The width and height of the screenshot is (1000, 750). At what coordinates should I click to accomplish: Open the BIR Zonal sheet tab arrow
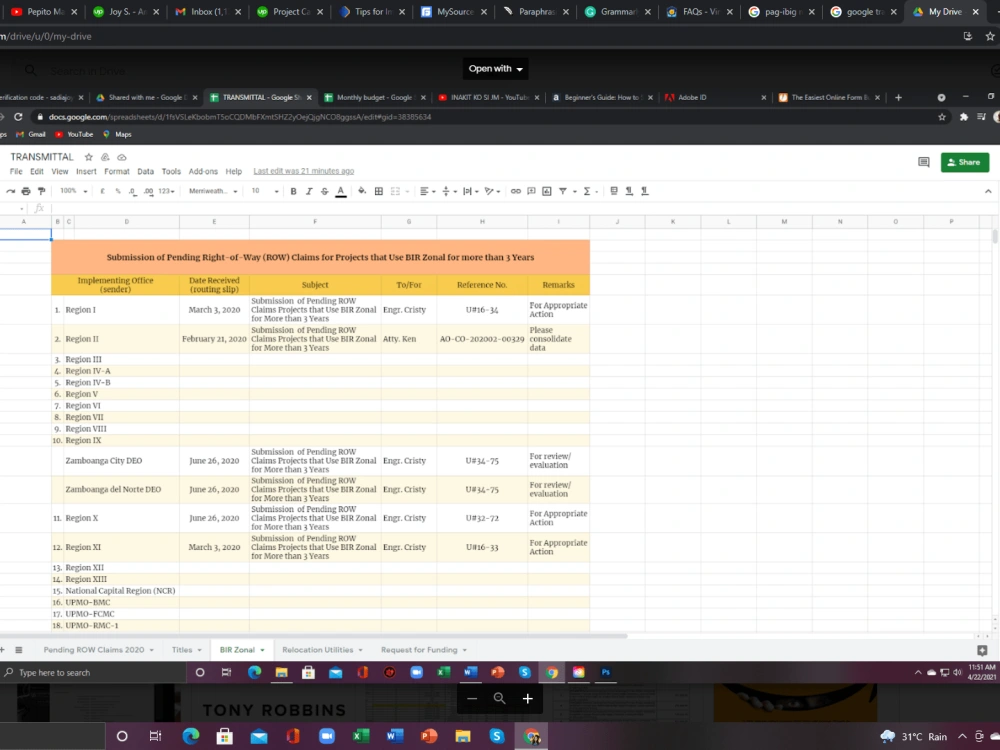click(261, 650)
